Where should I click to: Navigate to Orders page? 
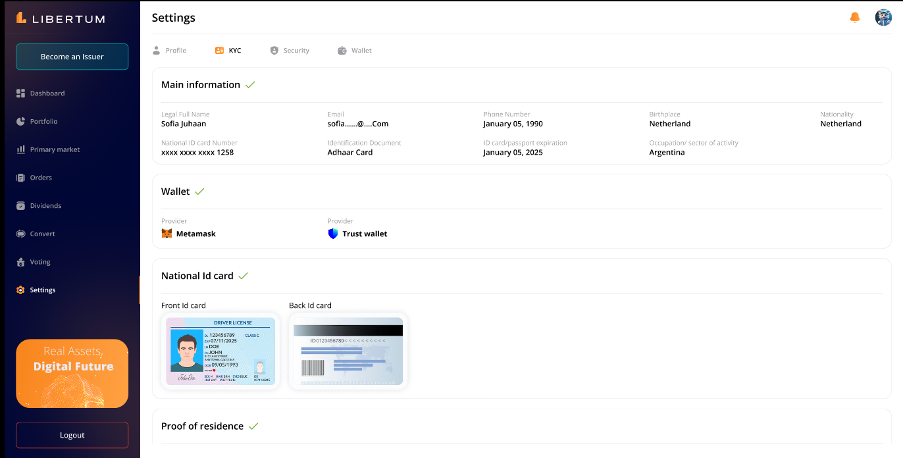[40, 177]
